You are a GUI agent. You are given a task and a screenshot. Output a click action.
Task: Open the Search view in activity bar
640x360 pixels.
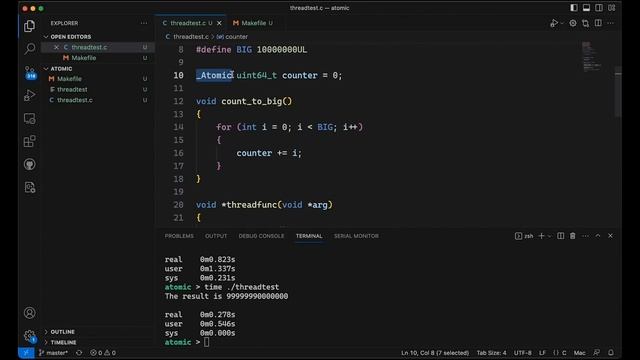[29, 49]
